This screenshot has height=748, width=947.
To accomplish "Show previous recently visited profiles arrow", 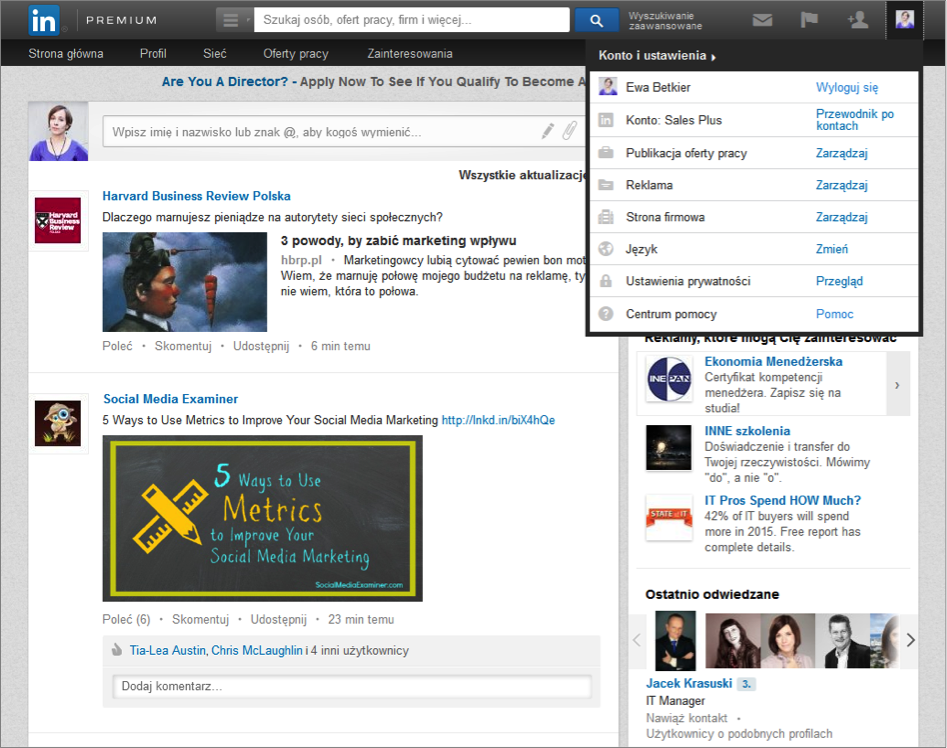I will (x=637, y=640).
